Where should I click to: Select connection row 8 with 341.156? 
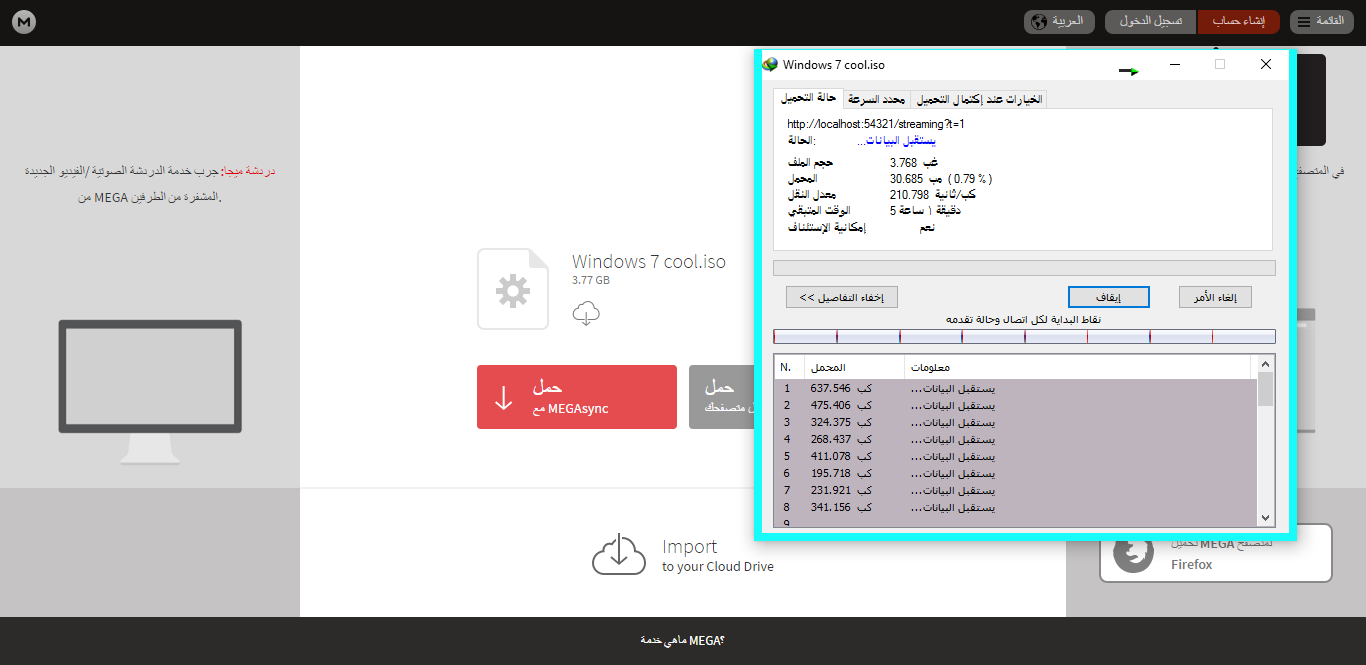click(x=1015, y=507)
